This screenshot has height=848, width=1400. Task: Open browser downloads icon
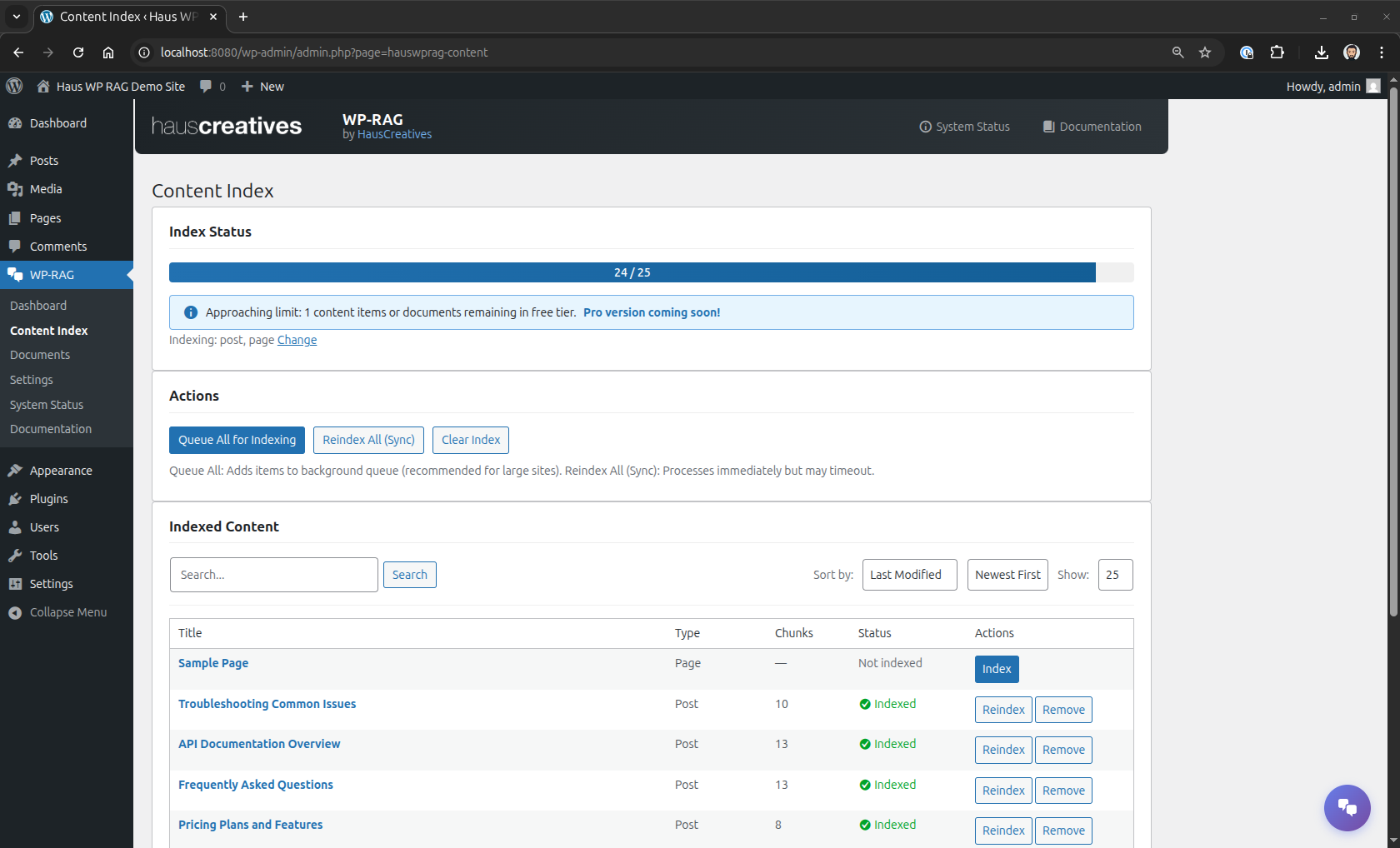click(1322, 52)
